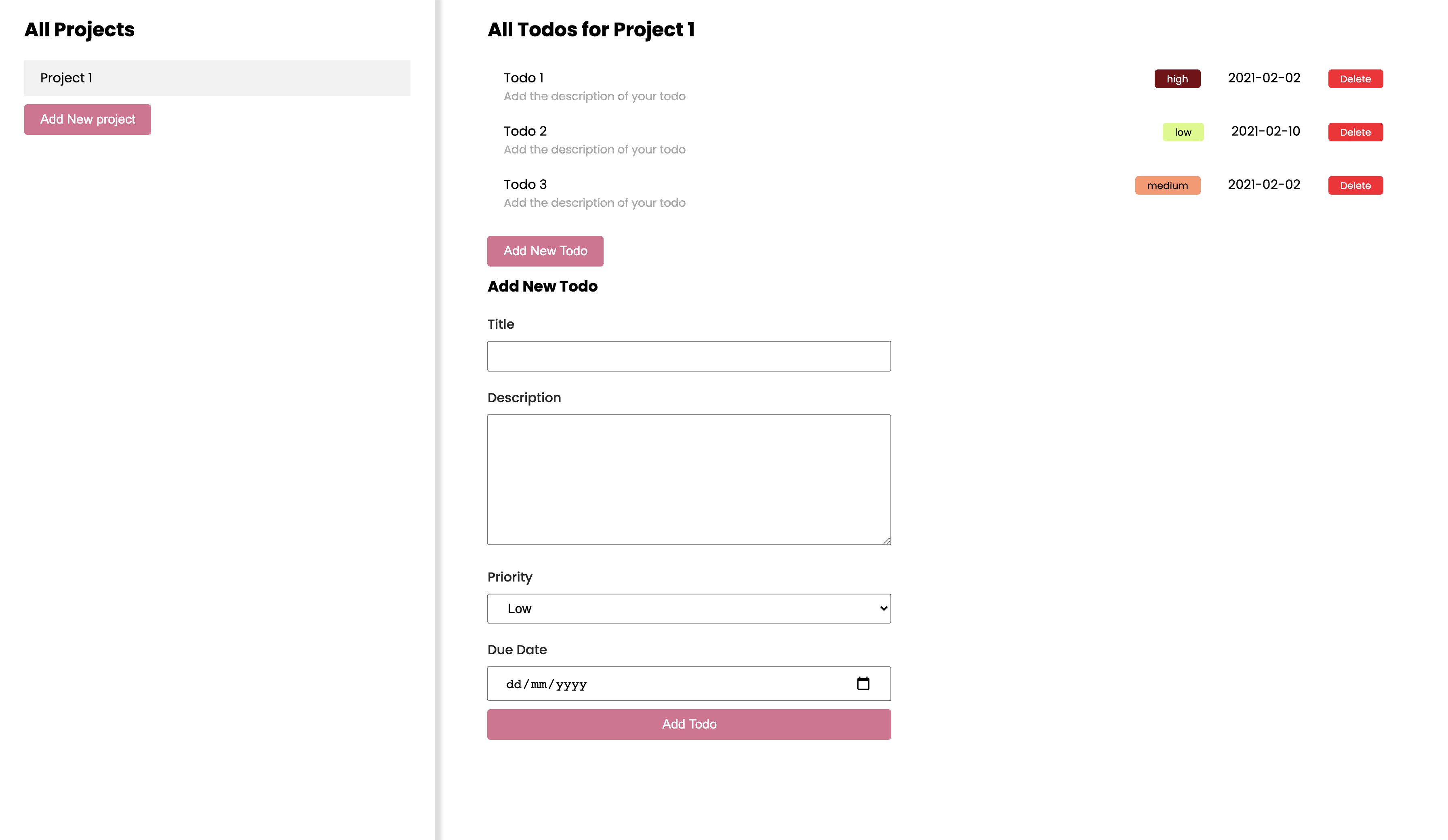The height and width of the screenshot is (840, 1448).
Task: Delete Todo 3
Action: point(1355,185)
